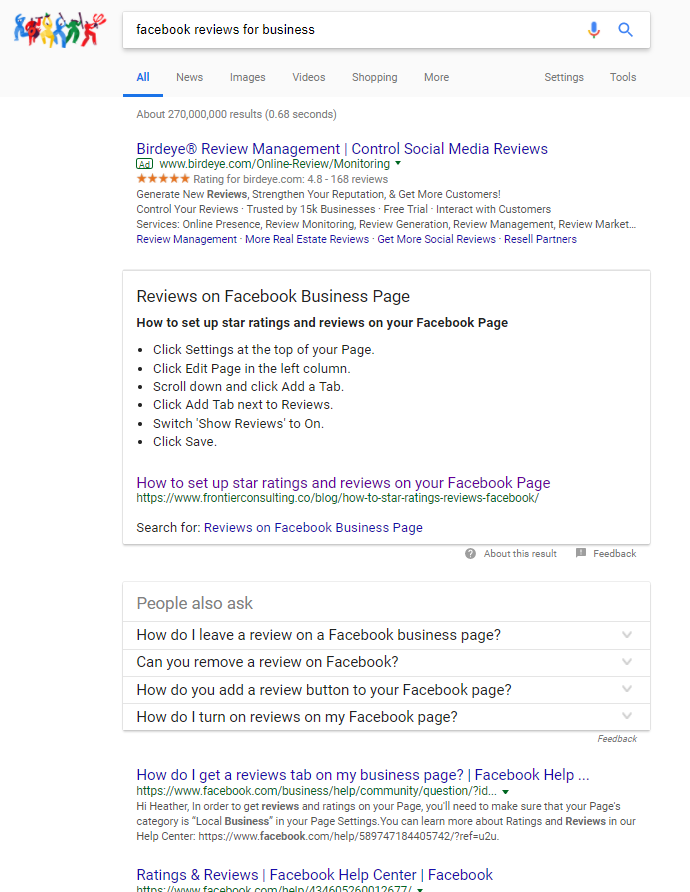Click the About this result question icon
This screenshot has width=690, height=892.
click(x=470, y=553)
